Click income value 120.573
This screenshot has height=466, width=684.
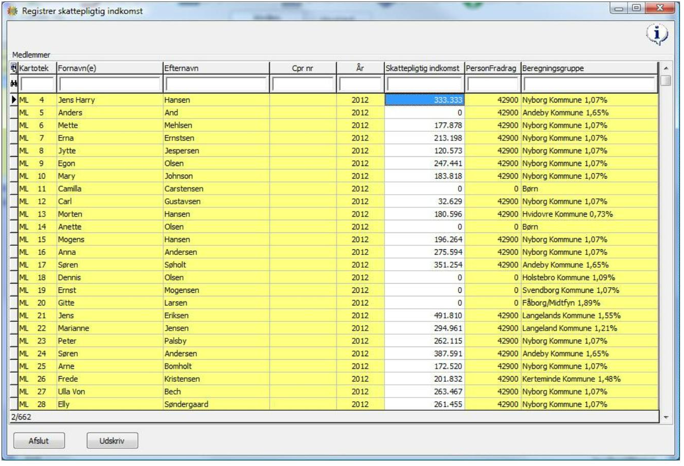click(x=448, y=151)
